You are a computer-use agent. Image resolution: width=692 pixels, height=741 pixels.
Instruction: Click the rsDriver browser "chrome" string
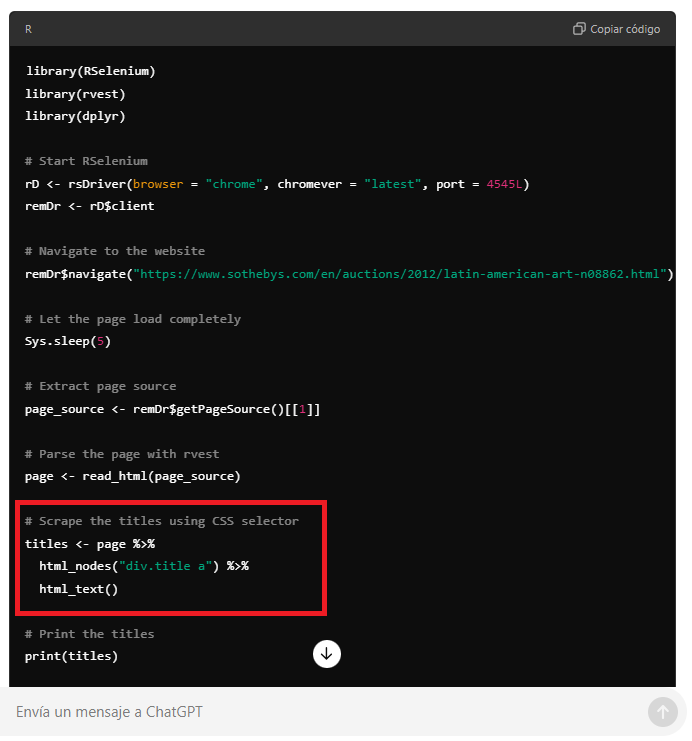(230, 184)
